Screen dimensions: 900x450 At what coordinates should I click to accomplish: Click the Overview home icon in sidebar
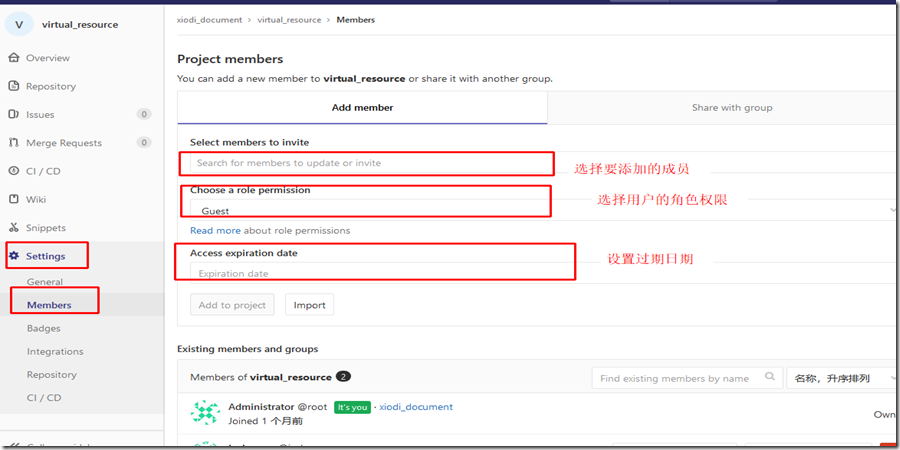click(14, 58)
